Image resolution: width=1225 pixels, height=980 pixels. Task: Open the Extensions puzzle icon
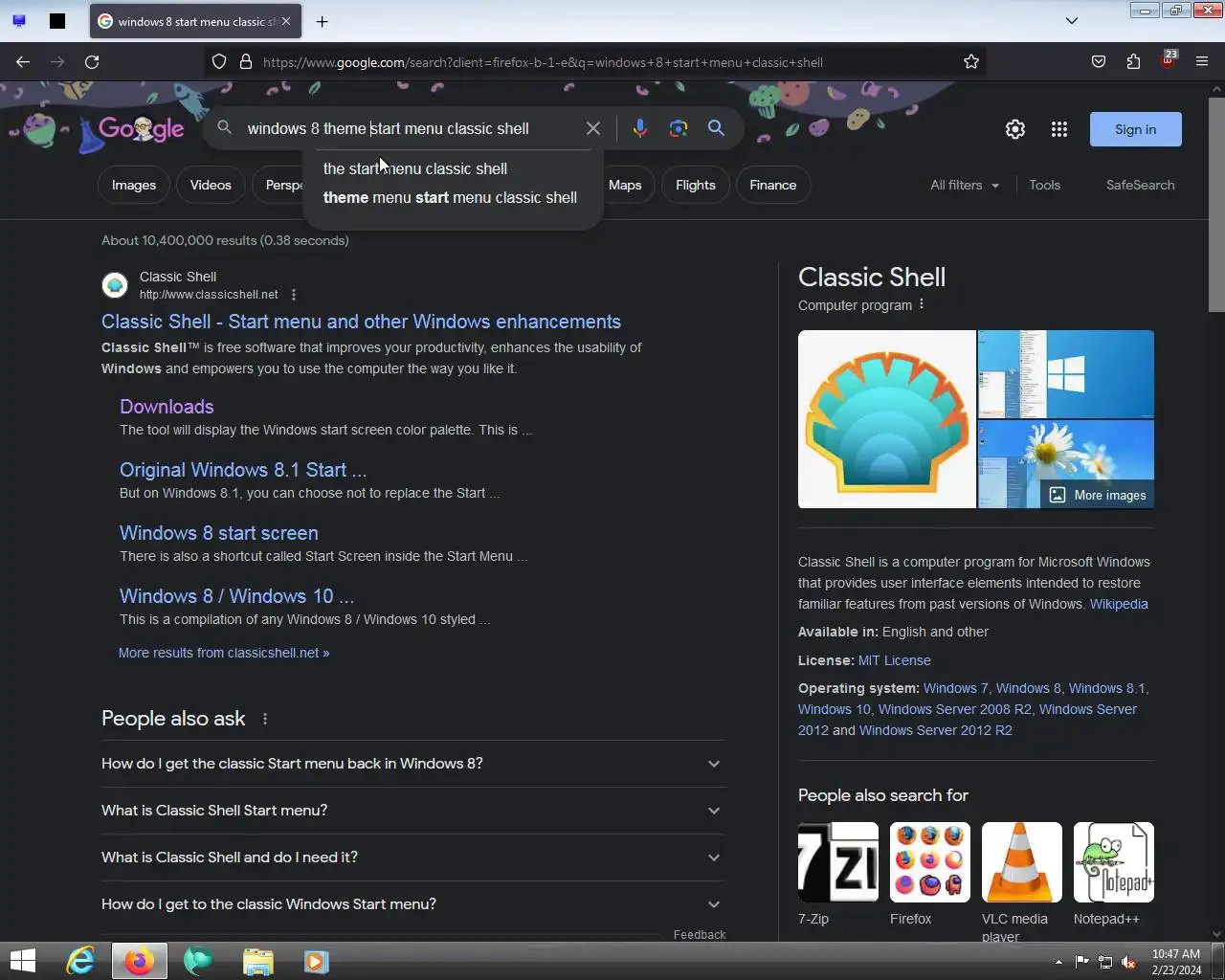(1133, 62)
